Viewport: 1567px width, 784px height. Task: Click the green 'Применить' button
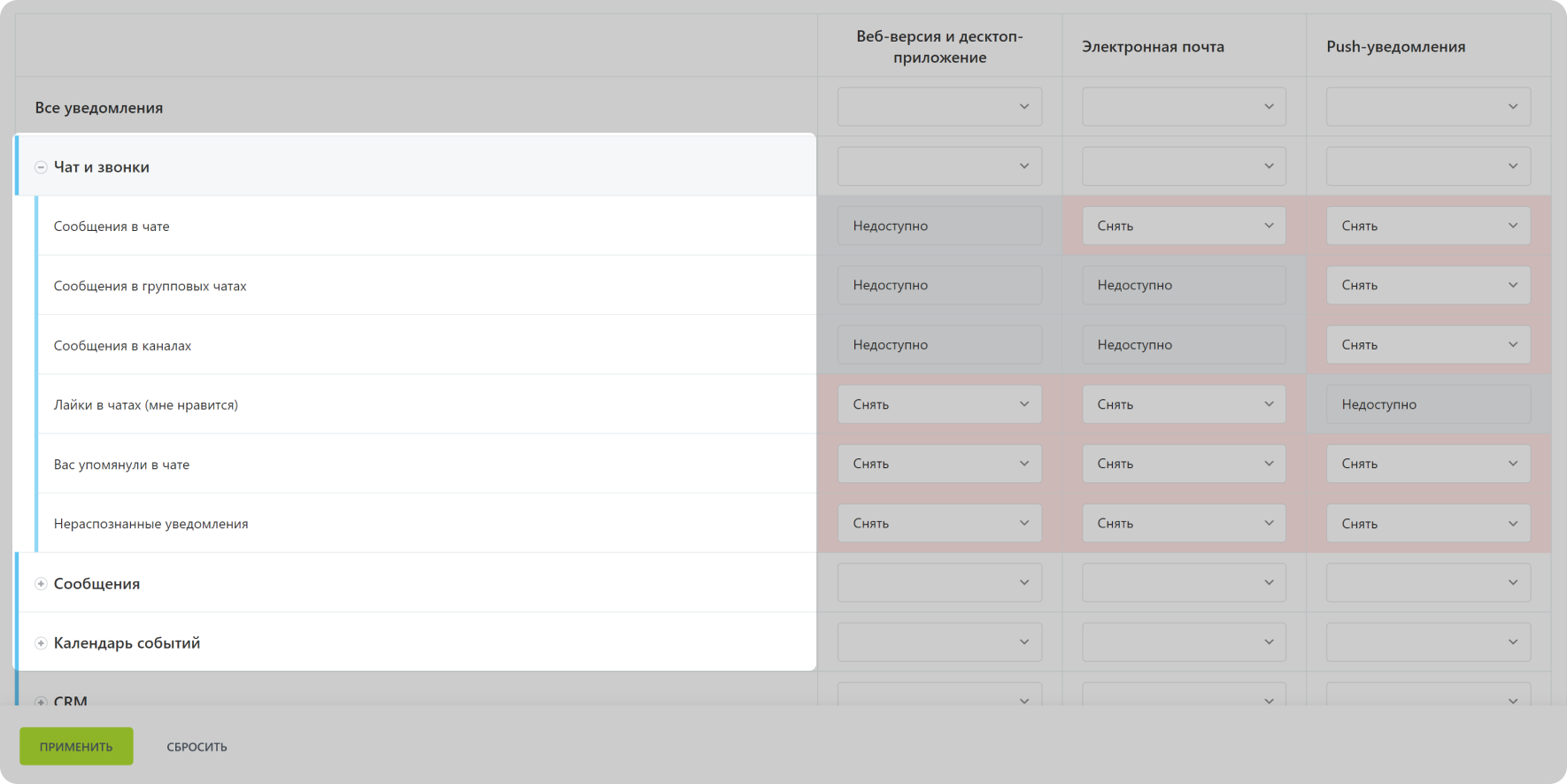click(76, 746)
